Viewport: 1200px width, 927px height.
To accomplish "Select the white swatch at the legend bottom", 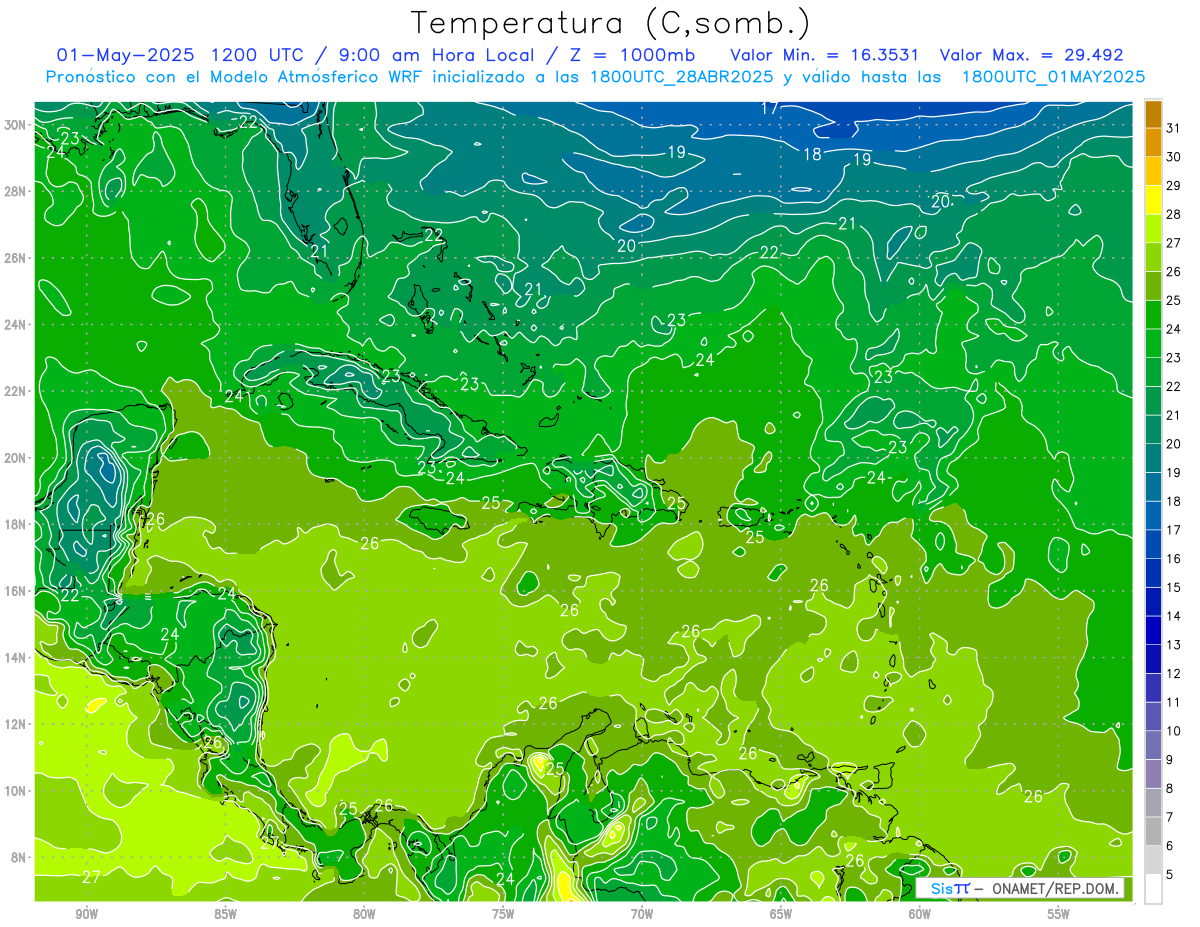I will pyautogui.click(x=1154, y=889).
